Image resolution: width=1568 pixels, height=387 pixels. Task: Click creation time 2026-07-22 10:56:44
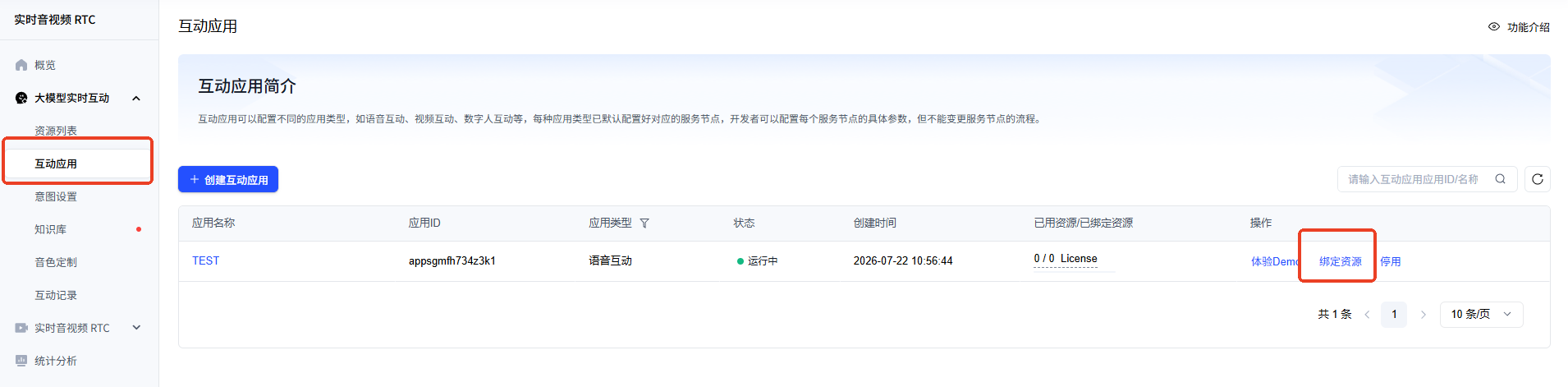click(903, 260)
